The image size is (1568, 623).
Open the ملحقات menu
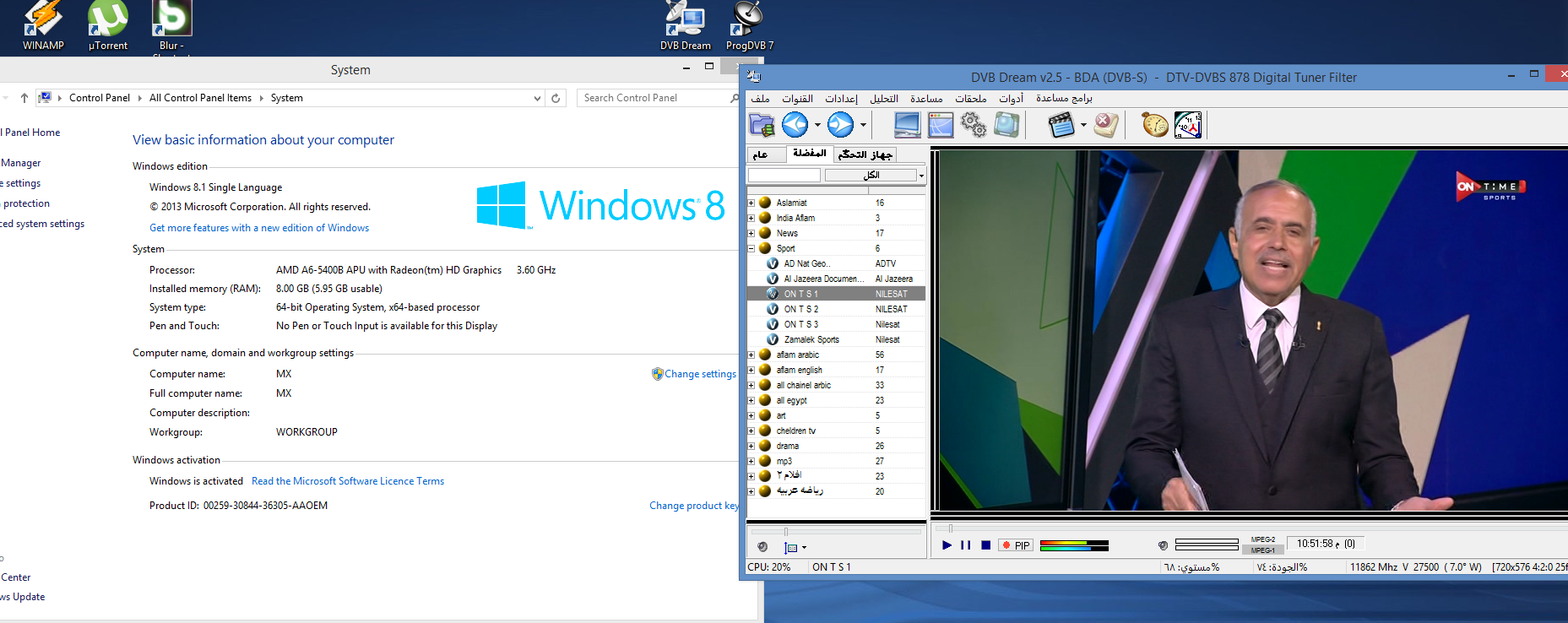click(x=970, y=99)
